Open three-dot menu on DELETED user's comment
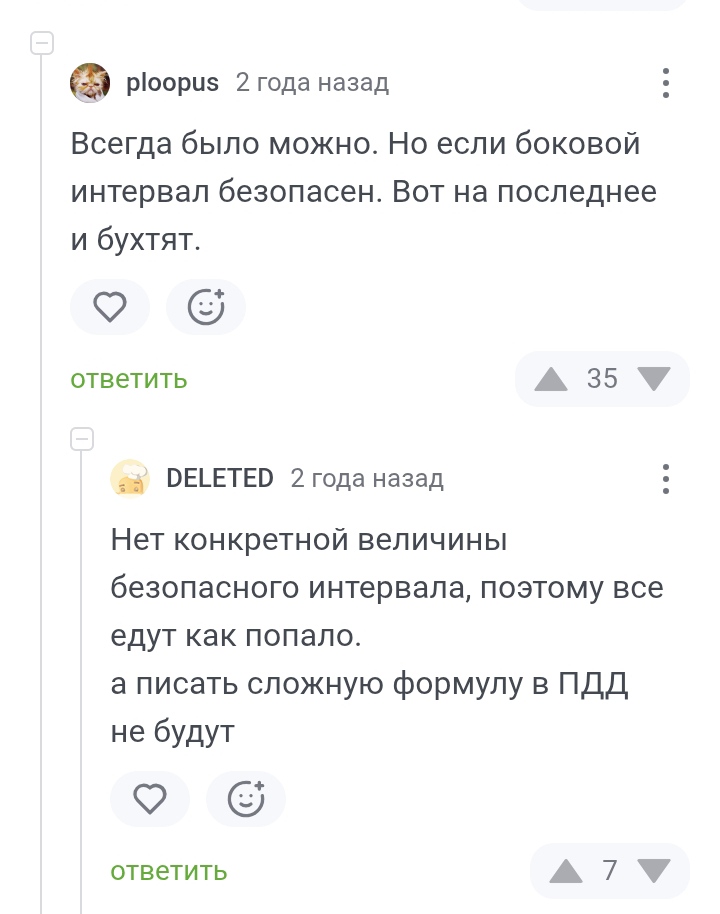 665,479
